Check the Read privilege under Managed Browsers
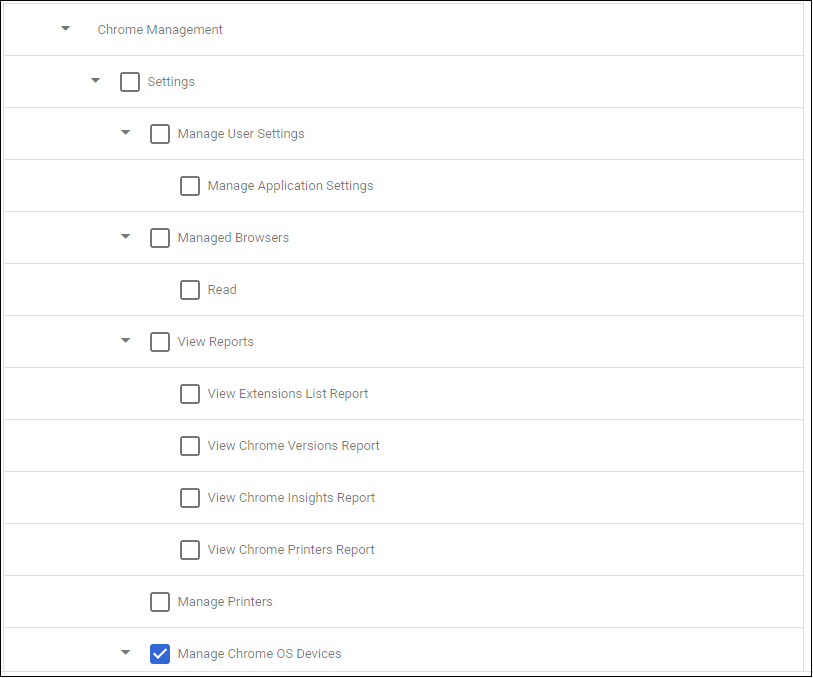813x678 pixels. pos(190,289)
